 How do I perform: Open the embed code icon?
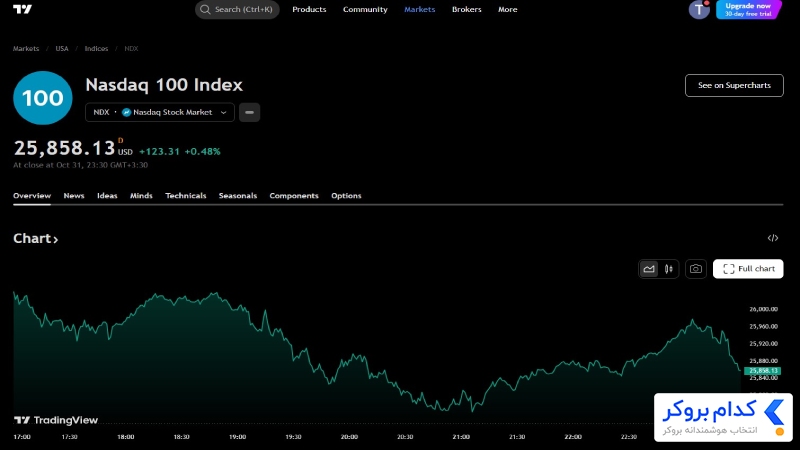pyautogui.click(x=772, y=238)
